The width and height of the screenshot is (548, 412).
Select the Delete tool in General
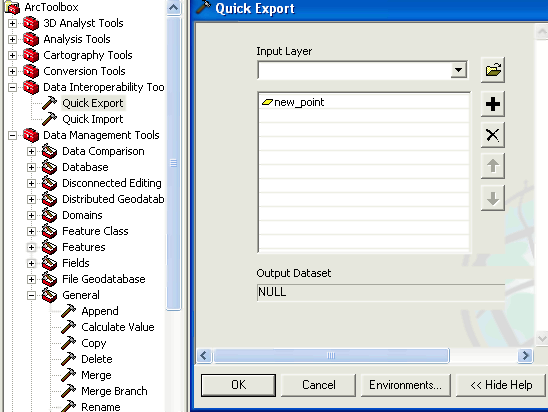point(97,359)
